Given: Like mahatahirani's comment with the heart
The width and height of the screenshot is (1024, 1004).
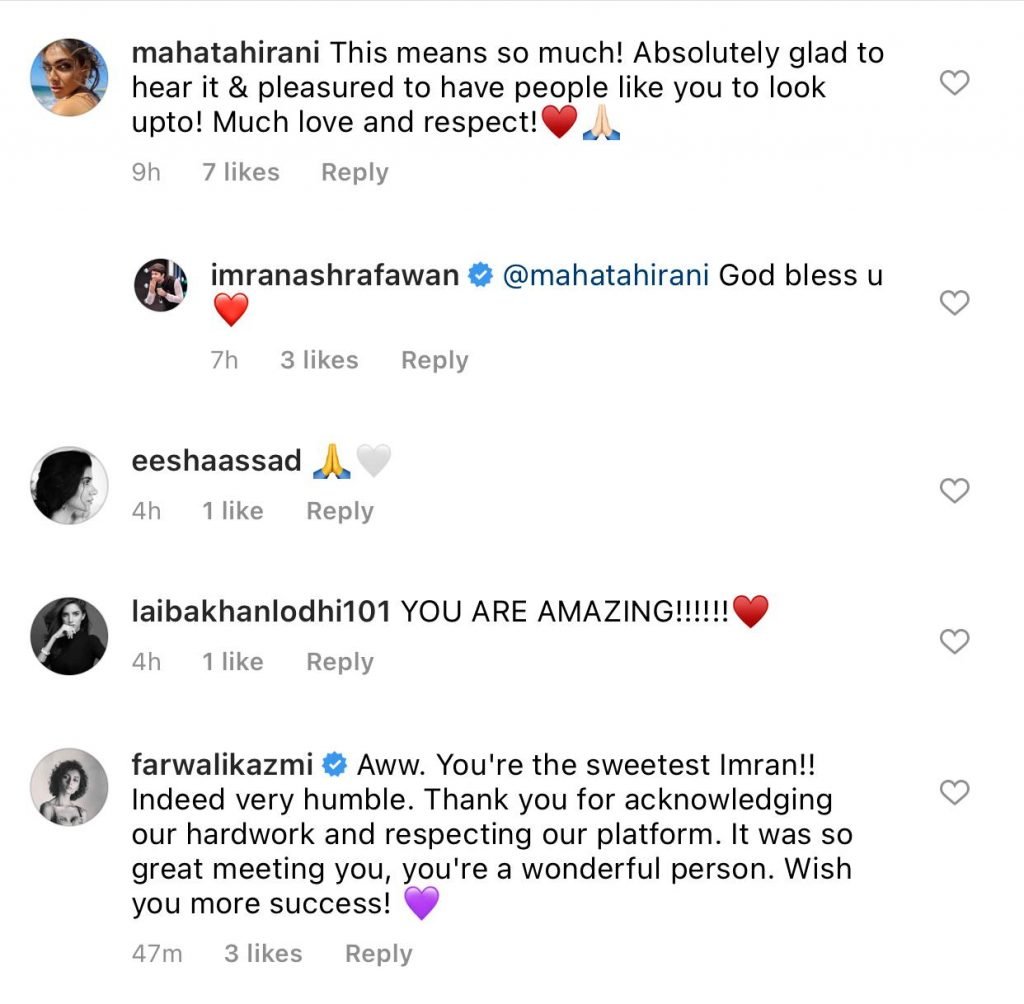Looking at the screenshot, I should (x=956, y=83).
